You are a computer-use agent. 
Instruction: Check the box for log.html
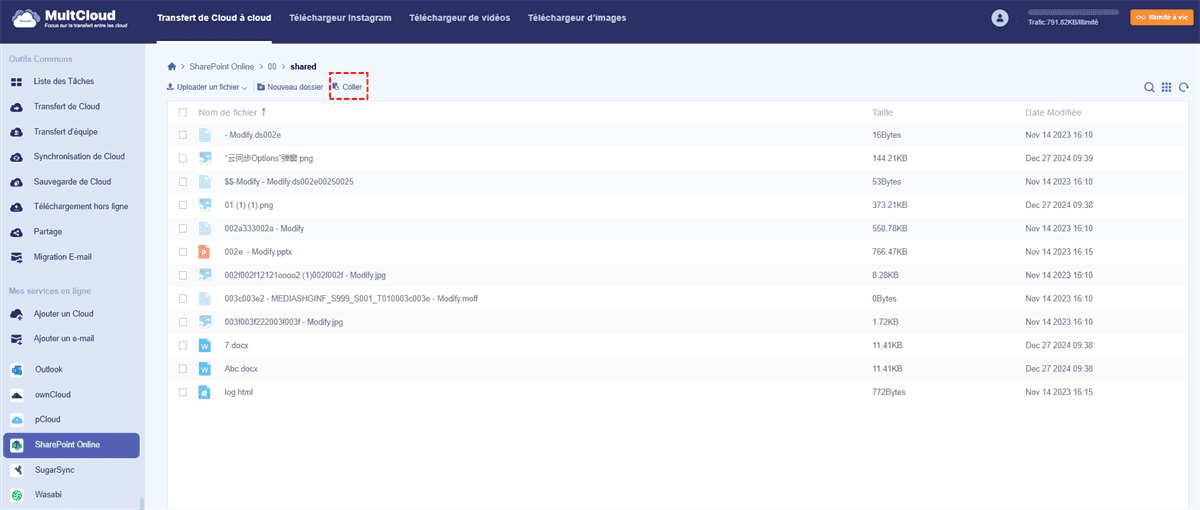pos(183,392)
